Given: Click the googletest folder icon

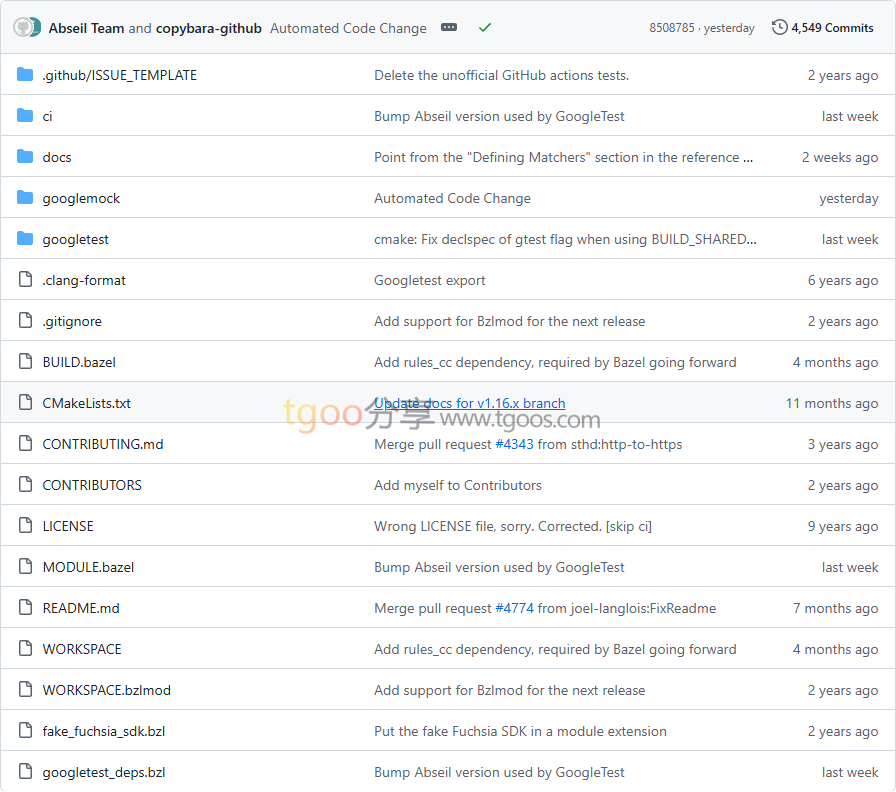Looking at the screenshot, I should pyautogui.click(x=25, y=238).
